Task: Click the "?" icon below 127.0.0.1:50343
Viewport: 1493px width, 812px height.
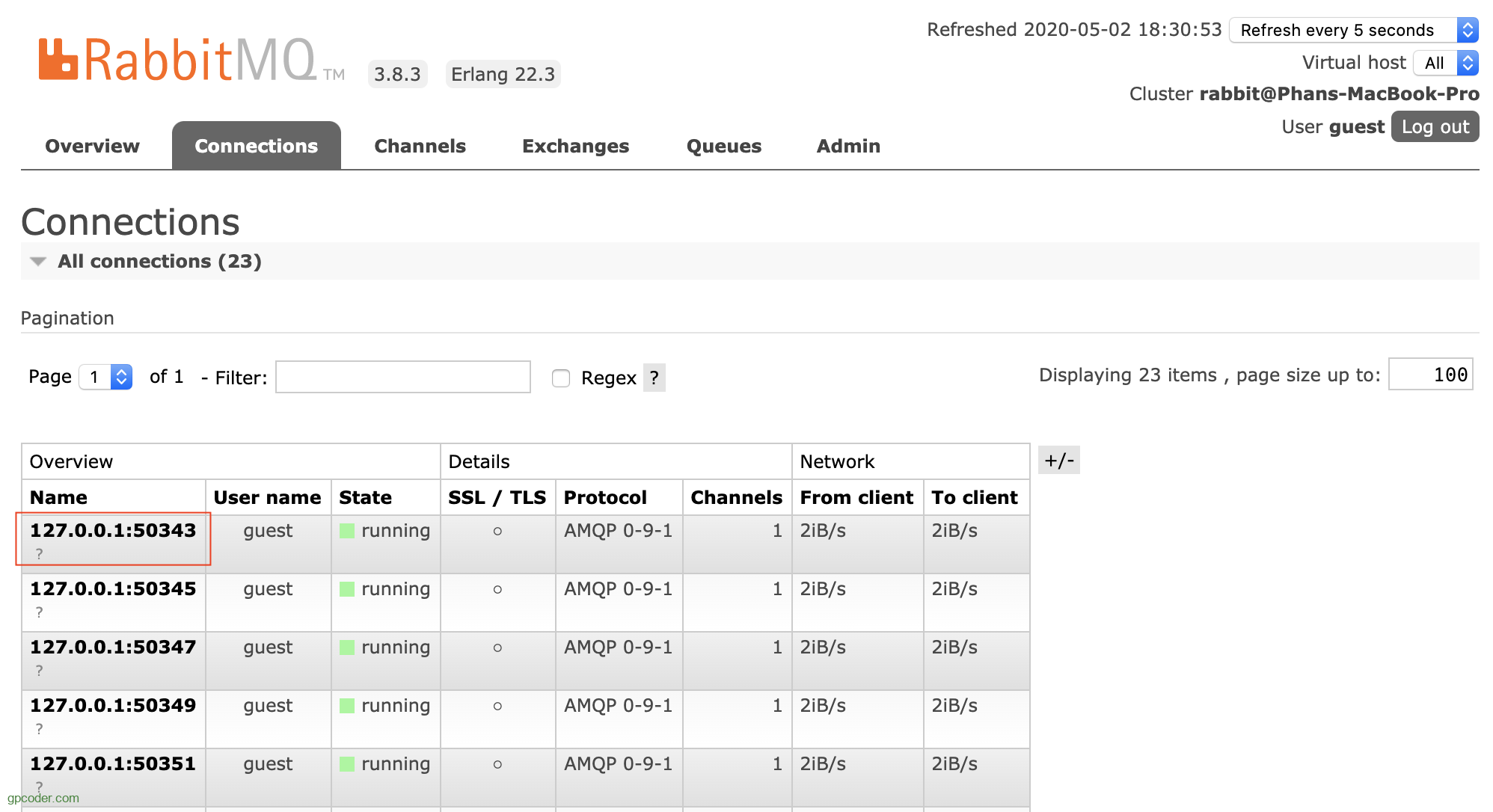Action: pyautogui.click(x=38, y=553)
